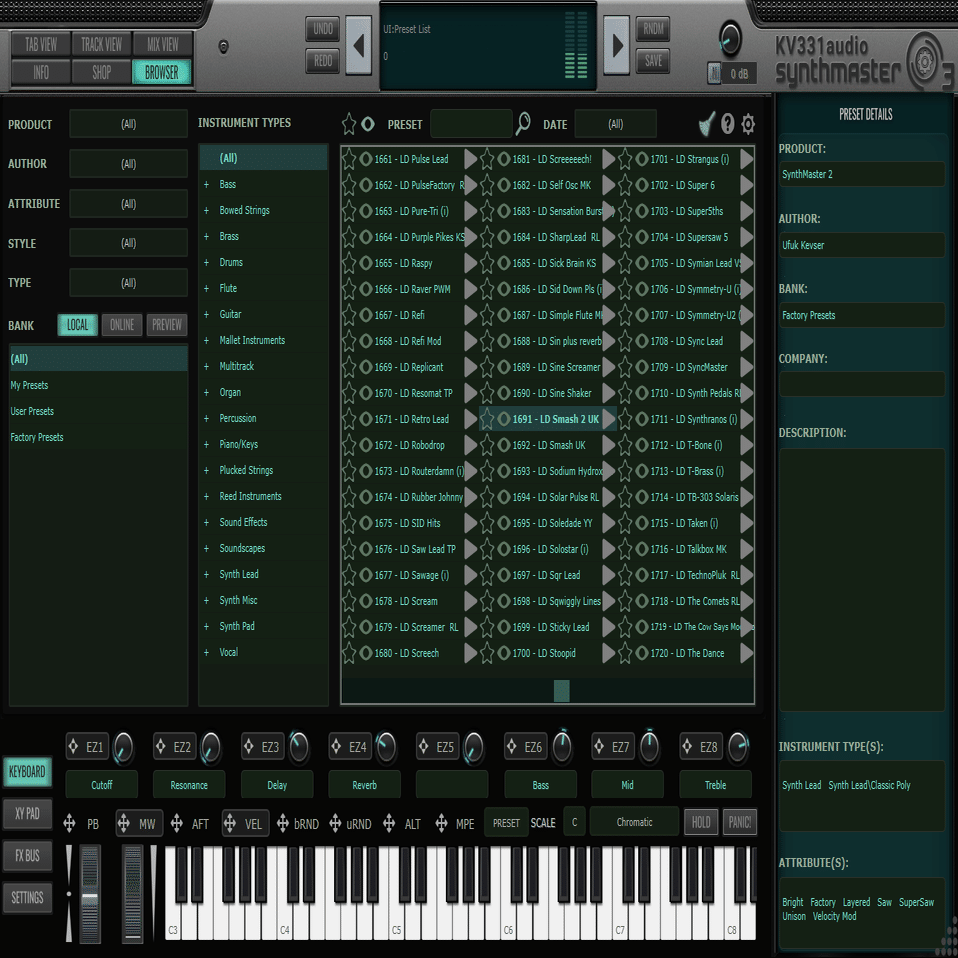Image resolution: width=958 pixels, height=958 pixels.
Task: Open the PRODUCT filter dropdown
Action: point(128,124)
